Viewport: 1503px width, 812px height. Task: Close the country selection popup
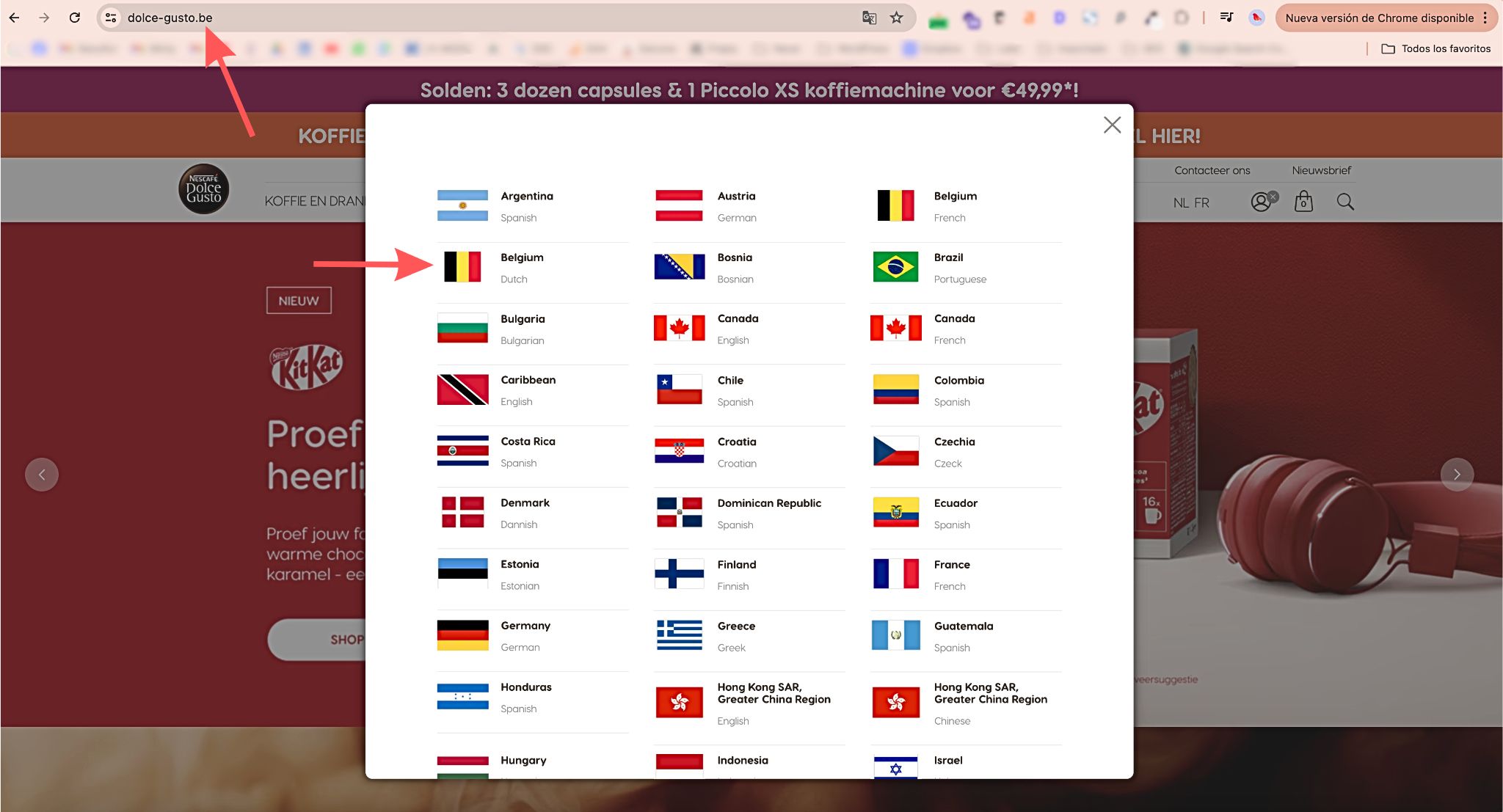tap(1112, 125)
